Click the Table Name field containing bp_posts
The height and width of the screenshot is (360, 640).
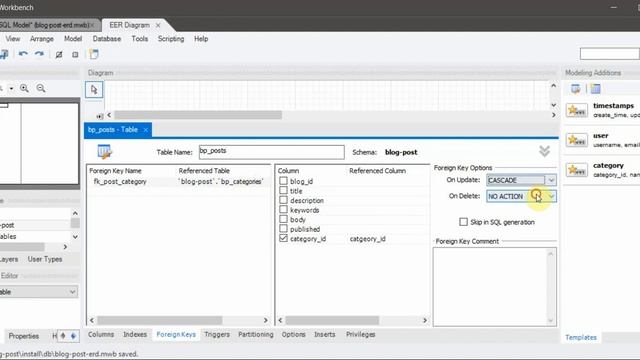[271, 152]
